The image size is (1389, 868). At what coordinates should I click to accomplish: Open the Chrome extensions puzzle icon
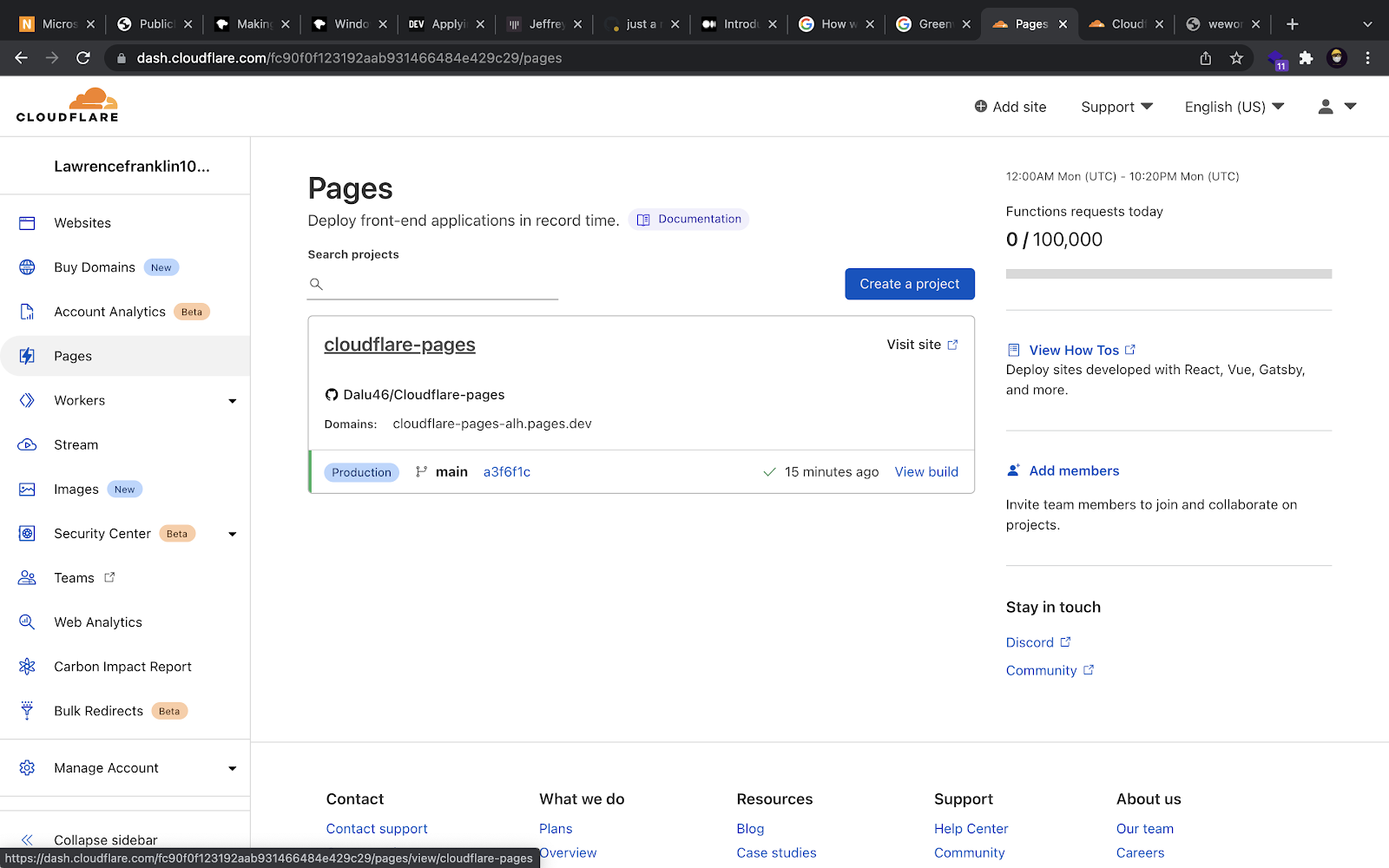(x=1306, y=58)
